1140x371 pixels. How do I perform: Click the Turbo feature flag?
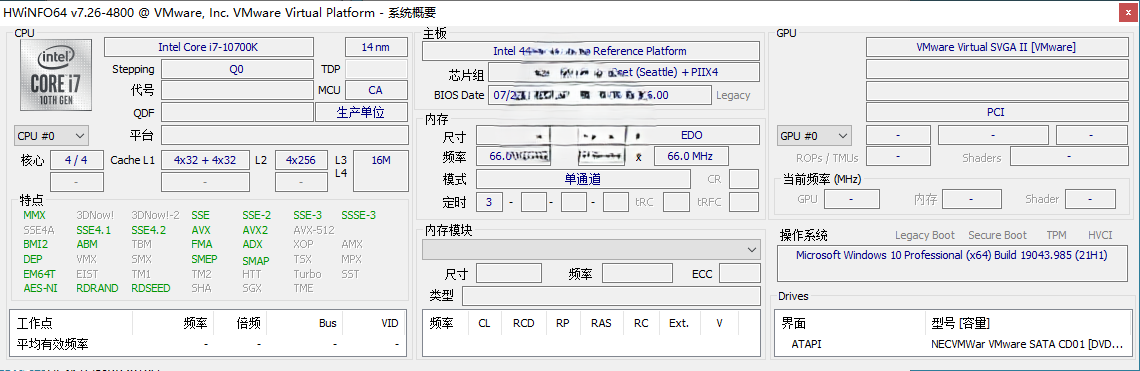coord(308,274)
